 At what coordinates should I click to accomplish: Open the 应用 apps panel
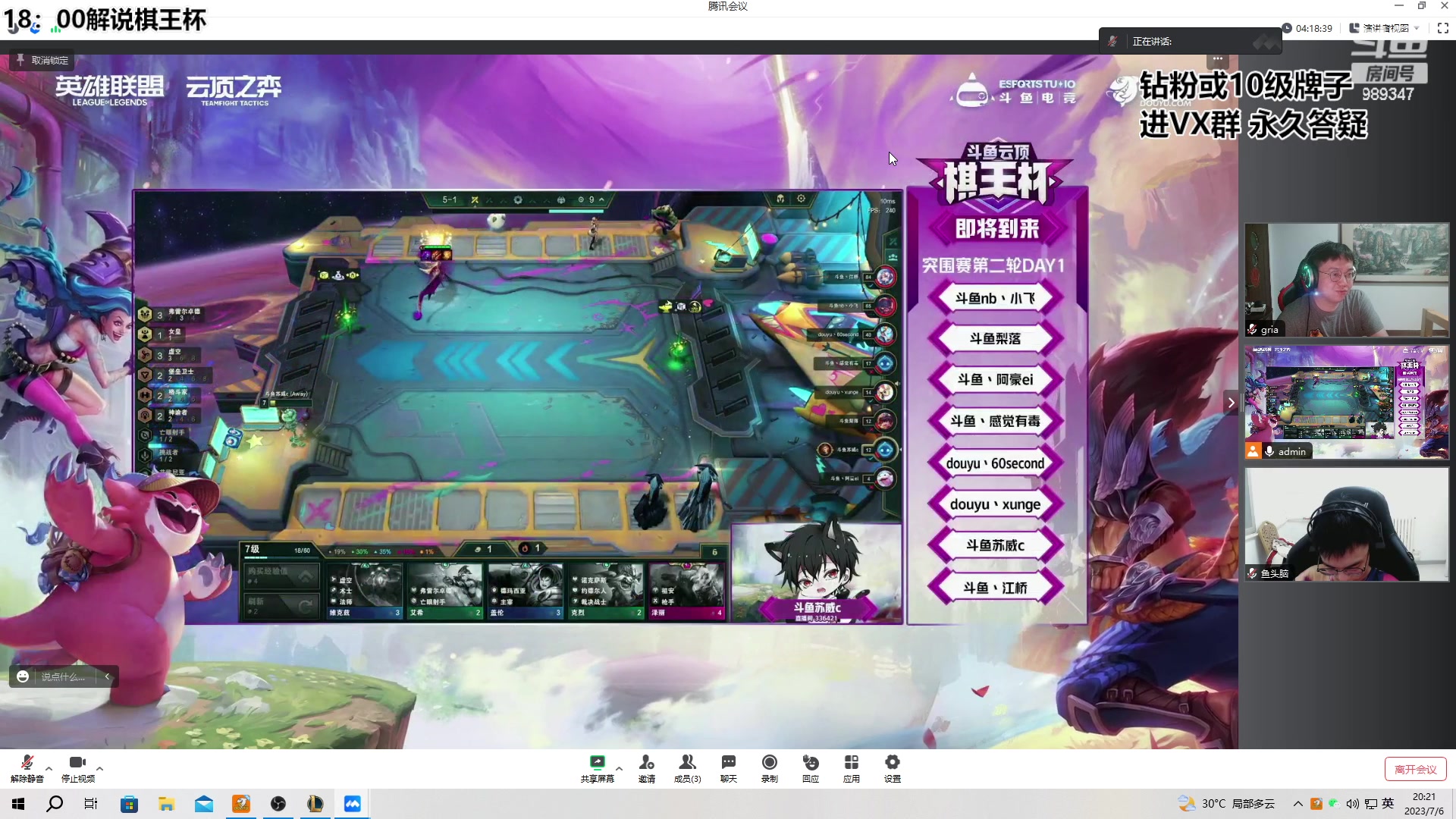852,768
